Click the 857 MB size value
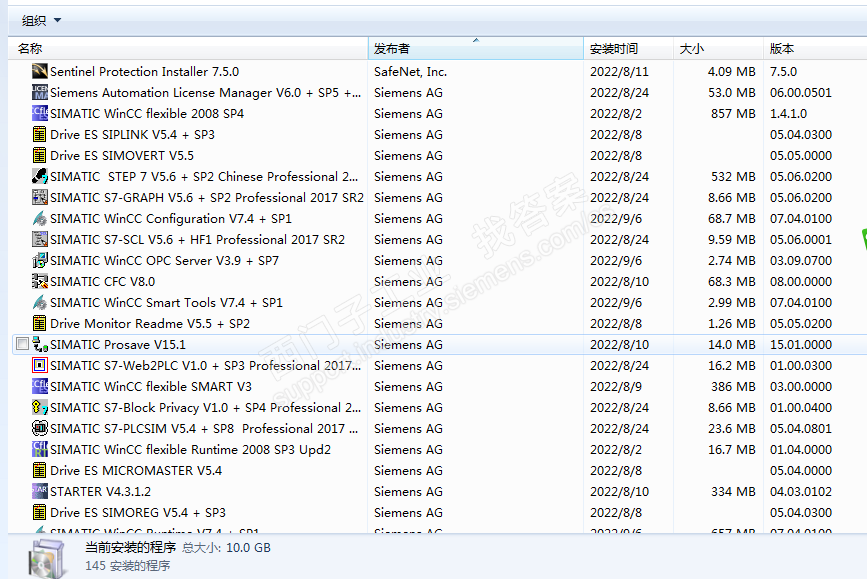Viewport: 867px width, 579px height. pos(733,113)
